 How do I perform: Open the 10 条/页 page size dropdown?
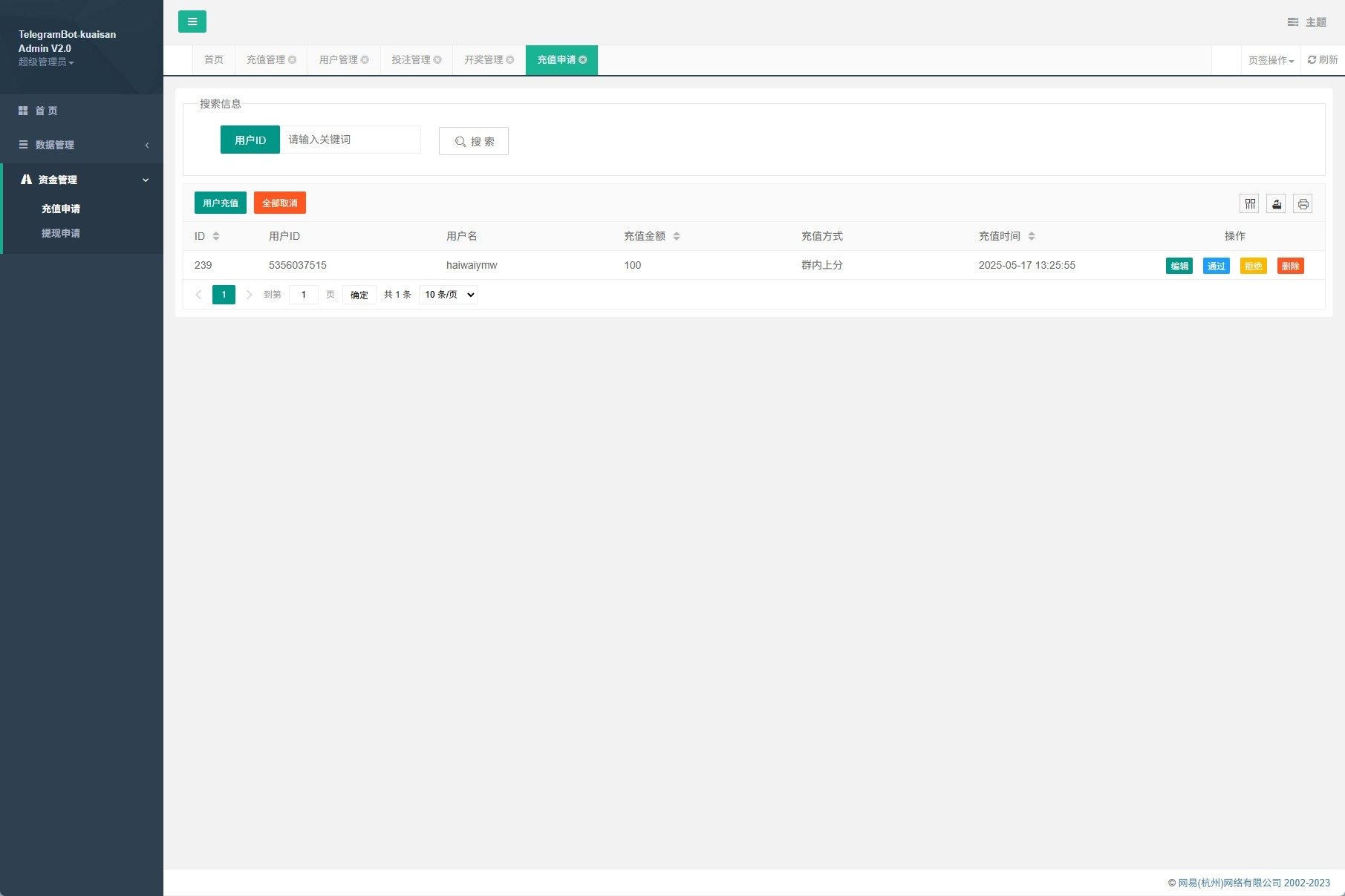pyautogui.click(x=448, y=295)
